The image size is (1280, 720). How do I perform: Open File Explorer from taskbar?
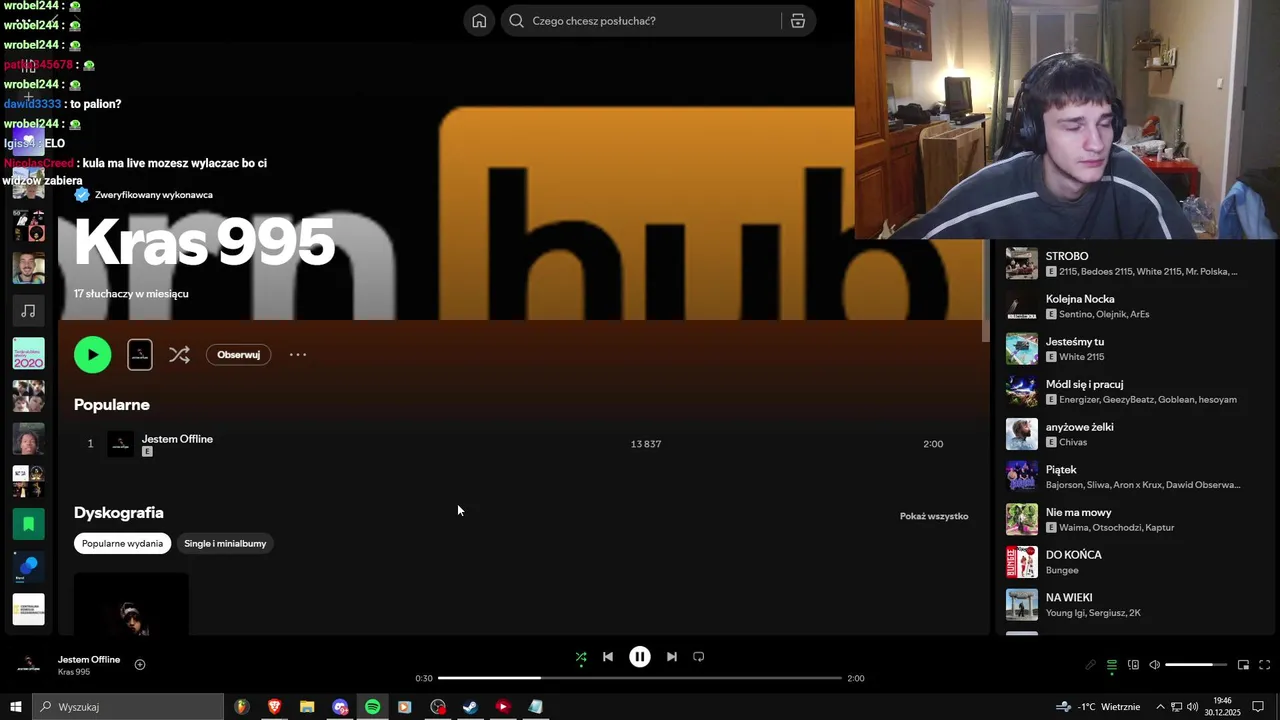[x=307, y=707]
